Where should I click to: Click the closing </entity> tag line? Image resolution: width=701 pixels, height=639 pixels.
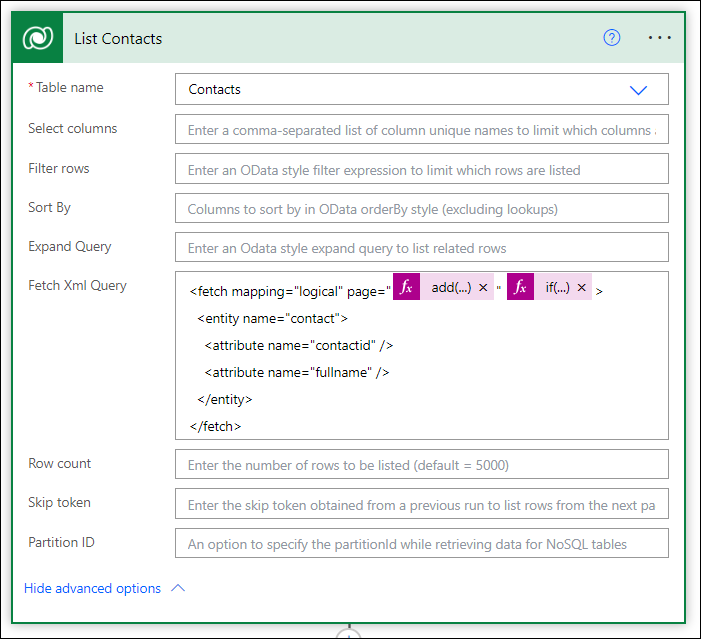point(224,399)
